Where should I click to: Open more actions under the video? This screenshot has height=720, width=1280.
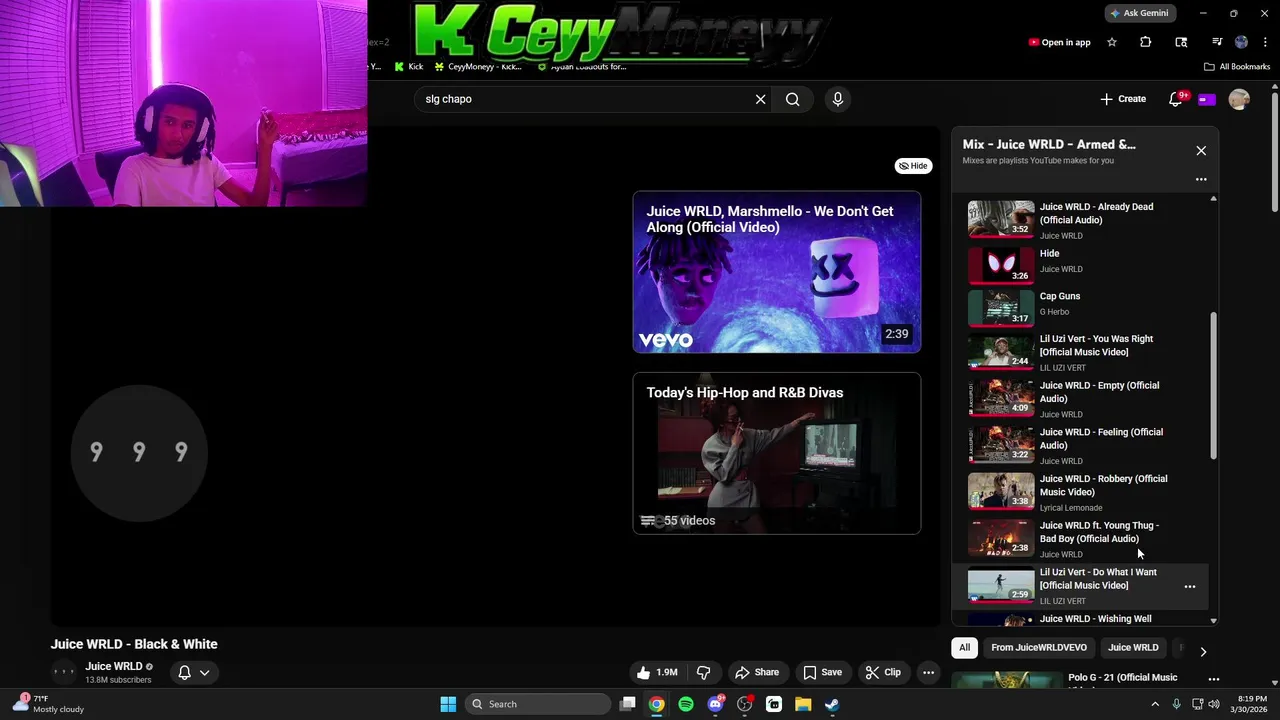(x=928, y=672)
